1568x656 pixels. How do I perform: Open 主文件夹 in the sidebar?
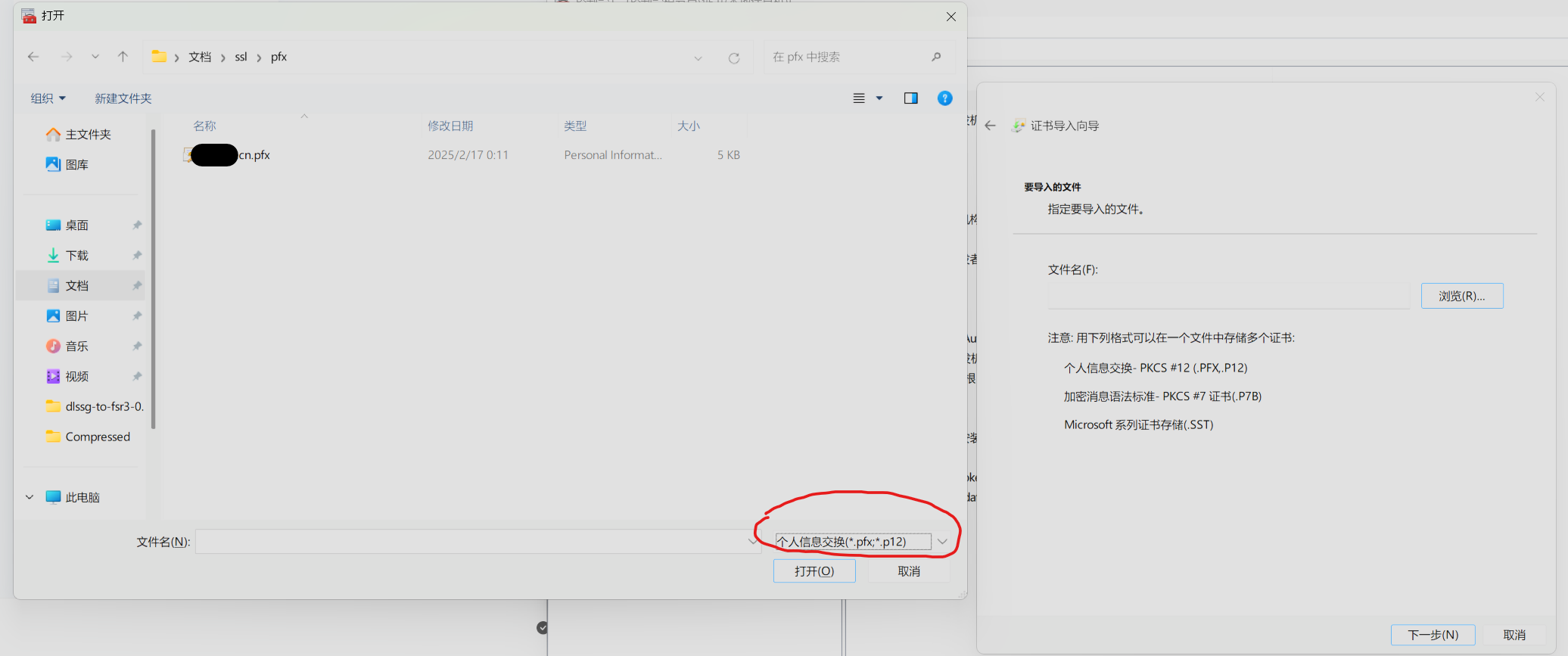(x=79, y=135)
